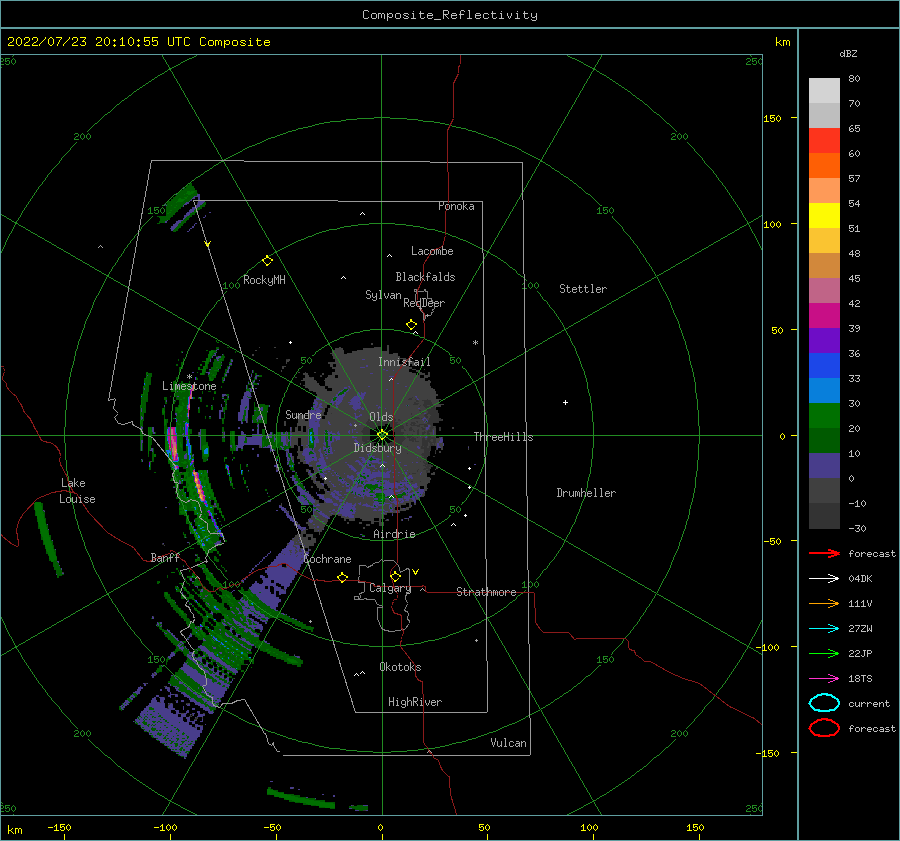Click the 04DK legend text
Screen dimensions: 900x841
click(860, 578)
